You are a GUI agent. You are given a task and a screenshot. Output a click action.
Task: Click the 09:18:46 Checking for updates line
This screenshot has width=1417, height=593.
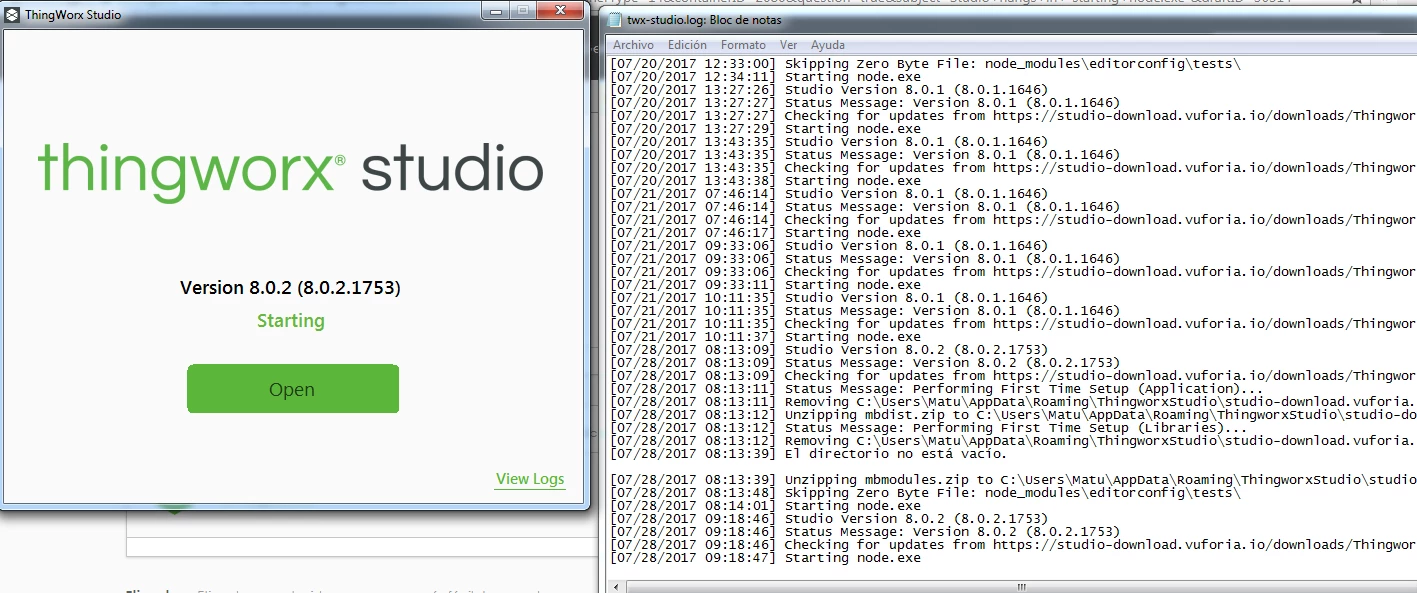click(1013, 545)
